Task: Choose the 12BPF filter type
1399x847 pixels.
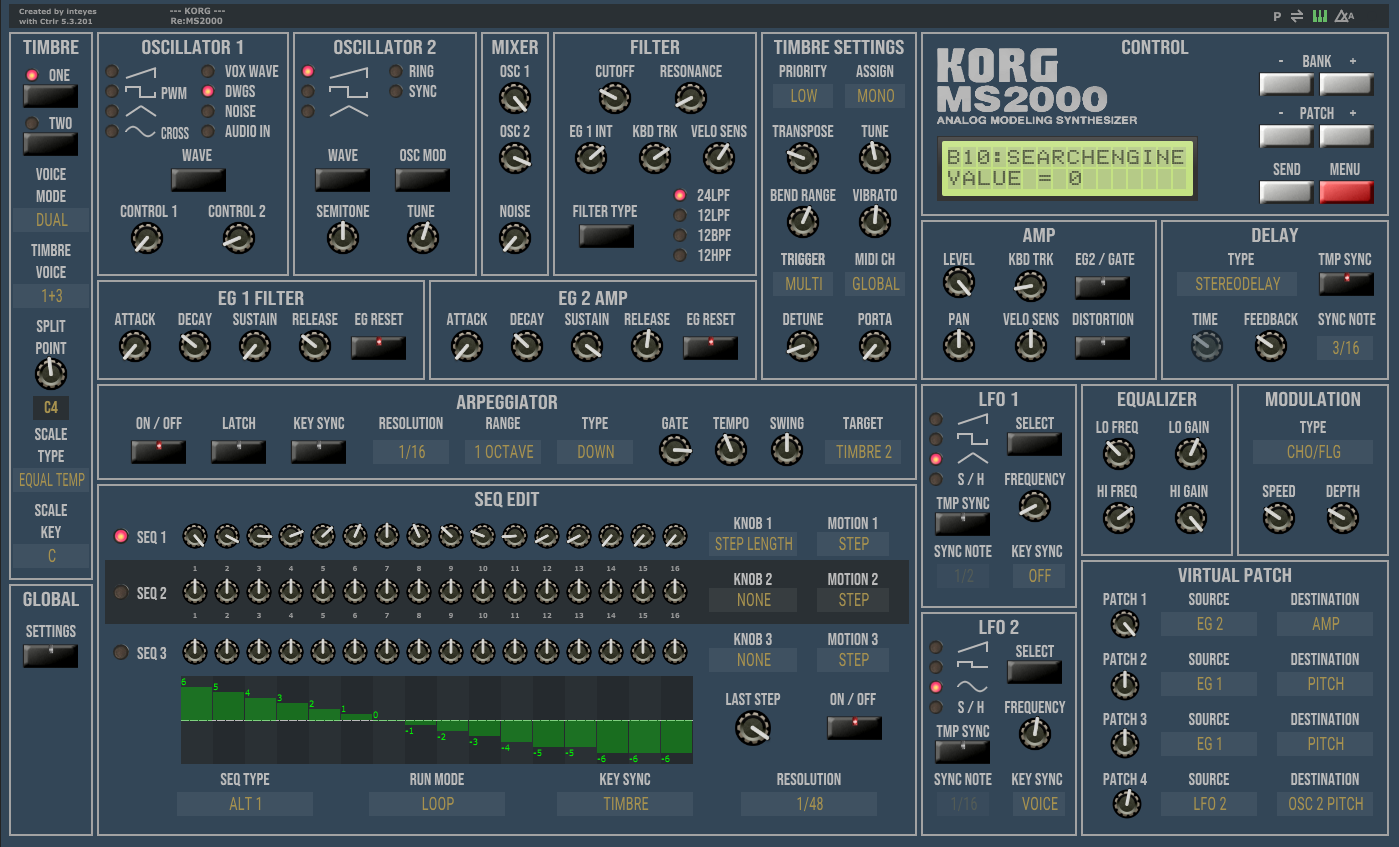Action: coord(680,235)
